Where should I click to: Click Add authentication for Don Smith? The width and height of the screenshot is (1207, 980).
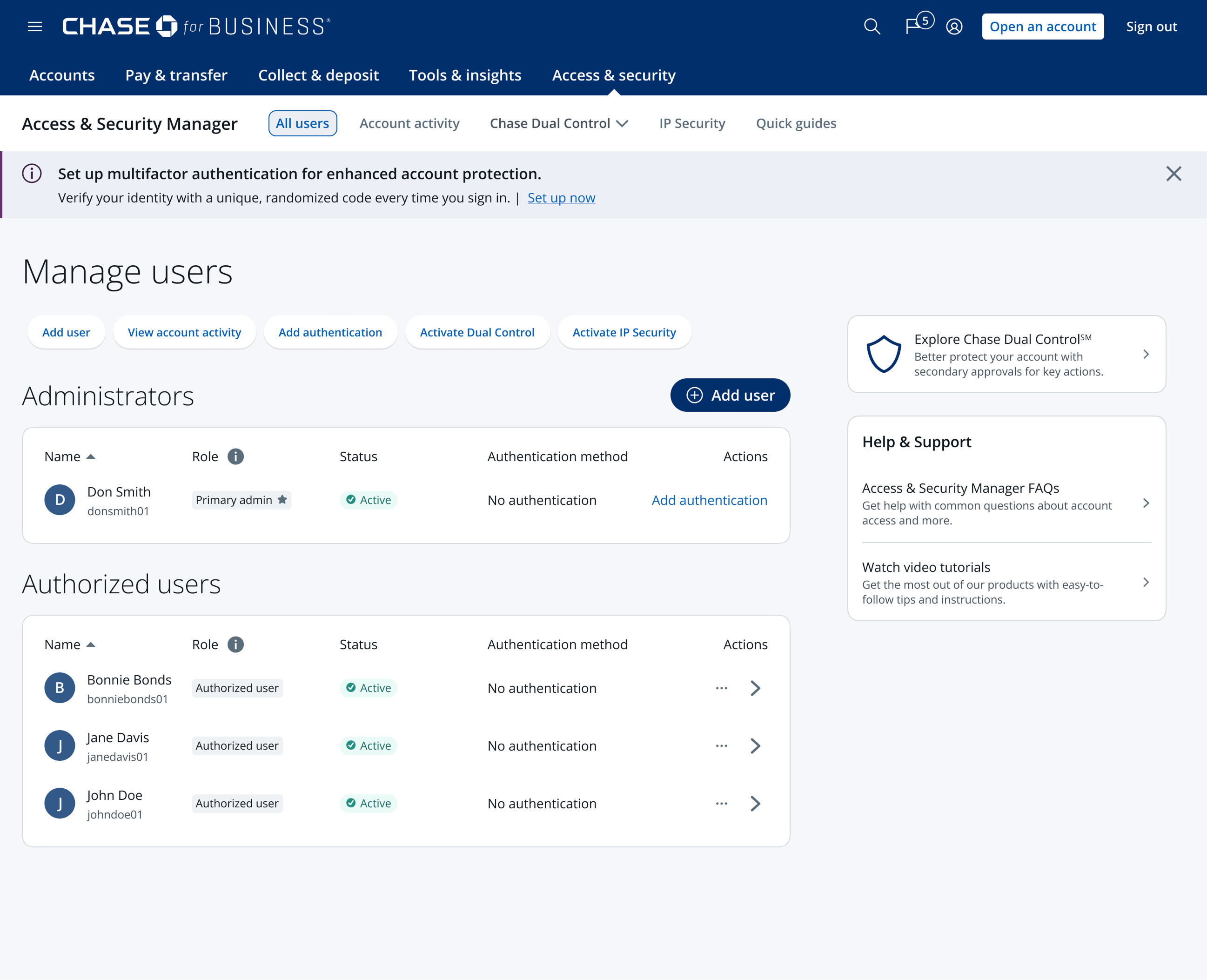pyautogui.click(x=710, y=500)
